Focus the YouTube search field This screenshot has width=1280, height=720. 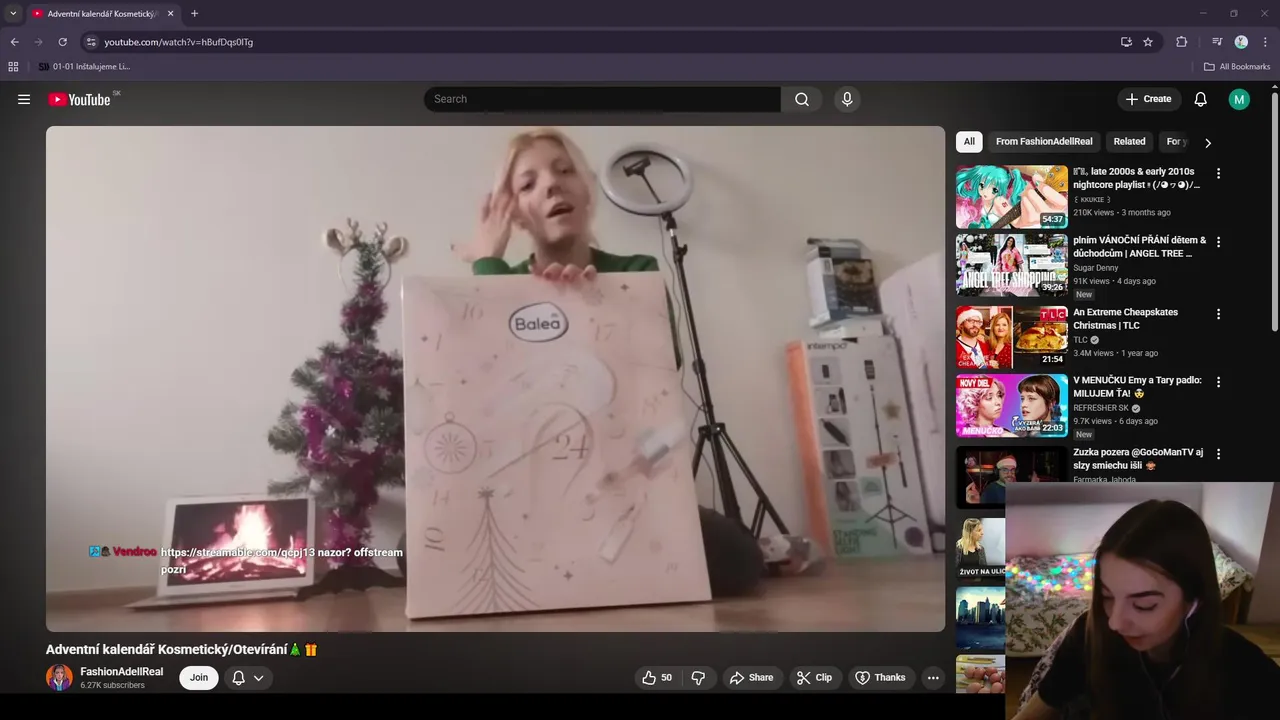coord(602,99)
